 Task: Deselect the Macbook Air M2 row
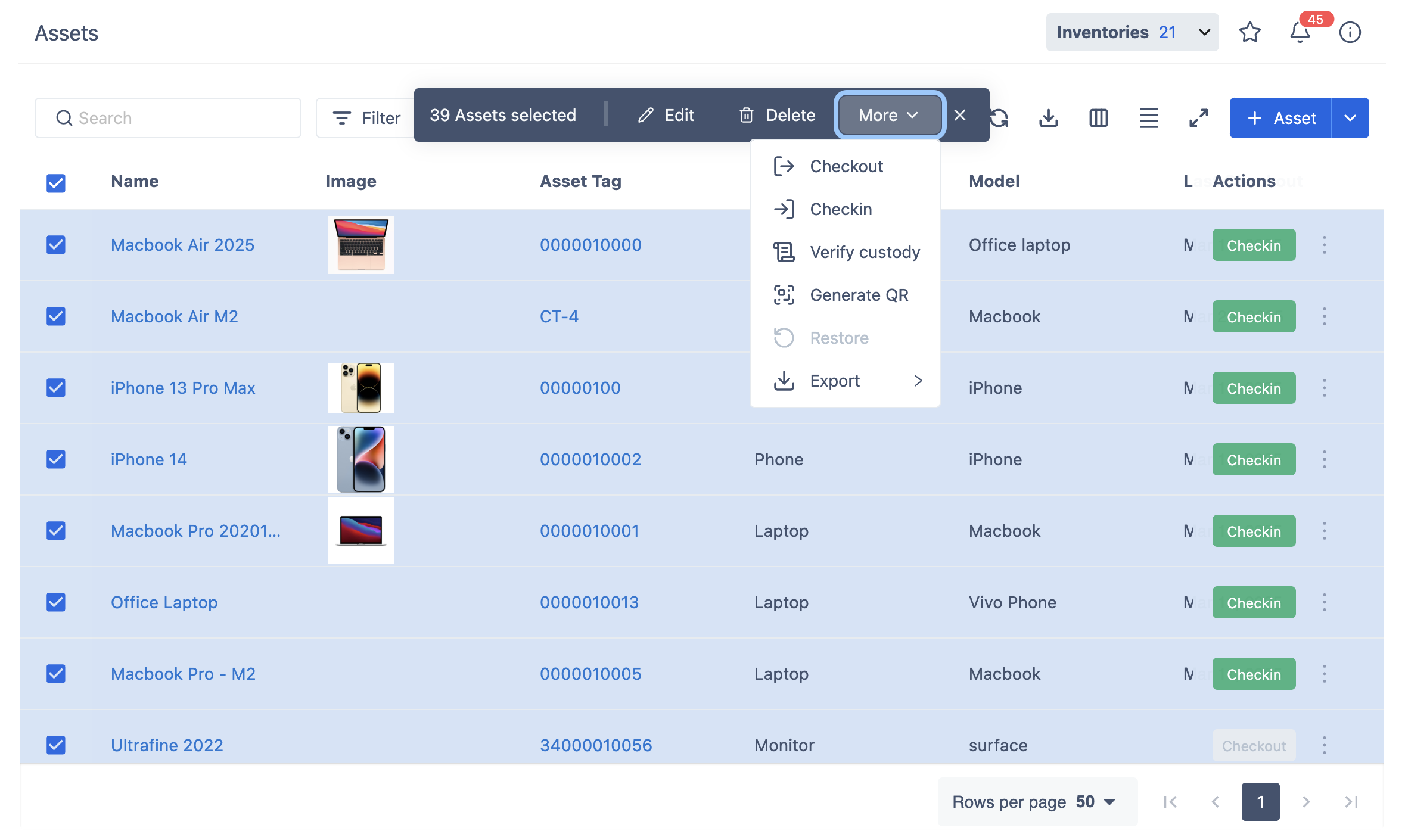click(x=56, y=316)
